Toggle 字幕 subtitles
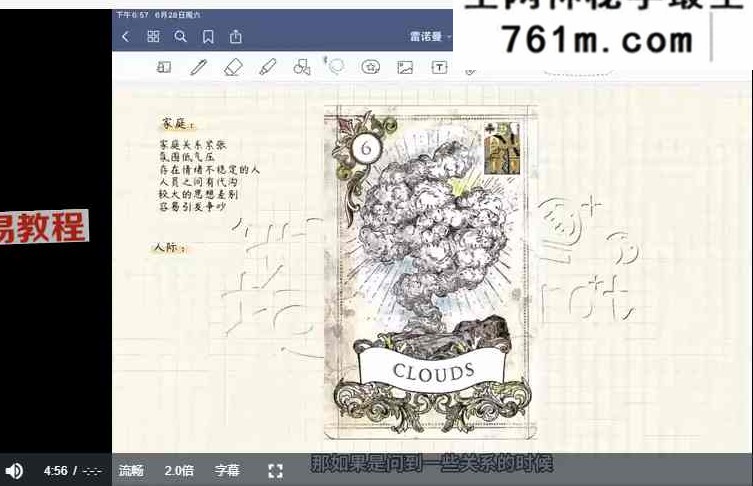The image size is (753, 486). click(x=227, y=471)
